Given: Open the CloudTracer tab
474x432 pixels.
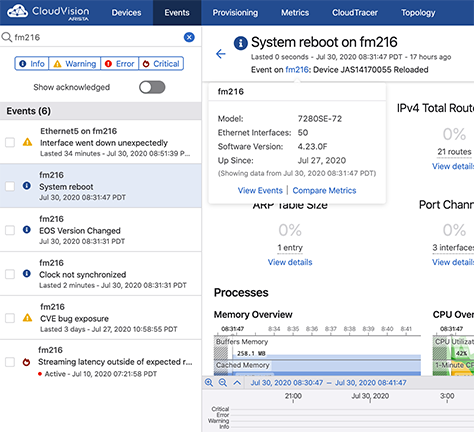Looking at the screenshot, I should [355, 13].
